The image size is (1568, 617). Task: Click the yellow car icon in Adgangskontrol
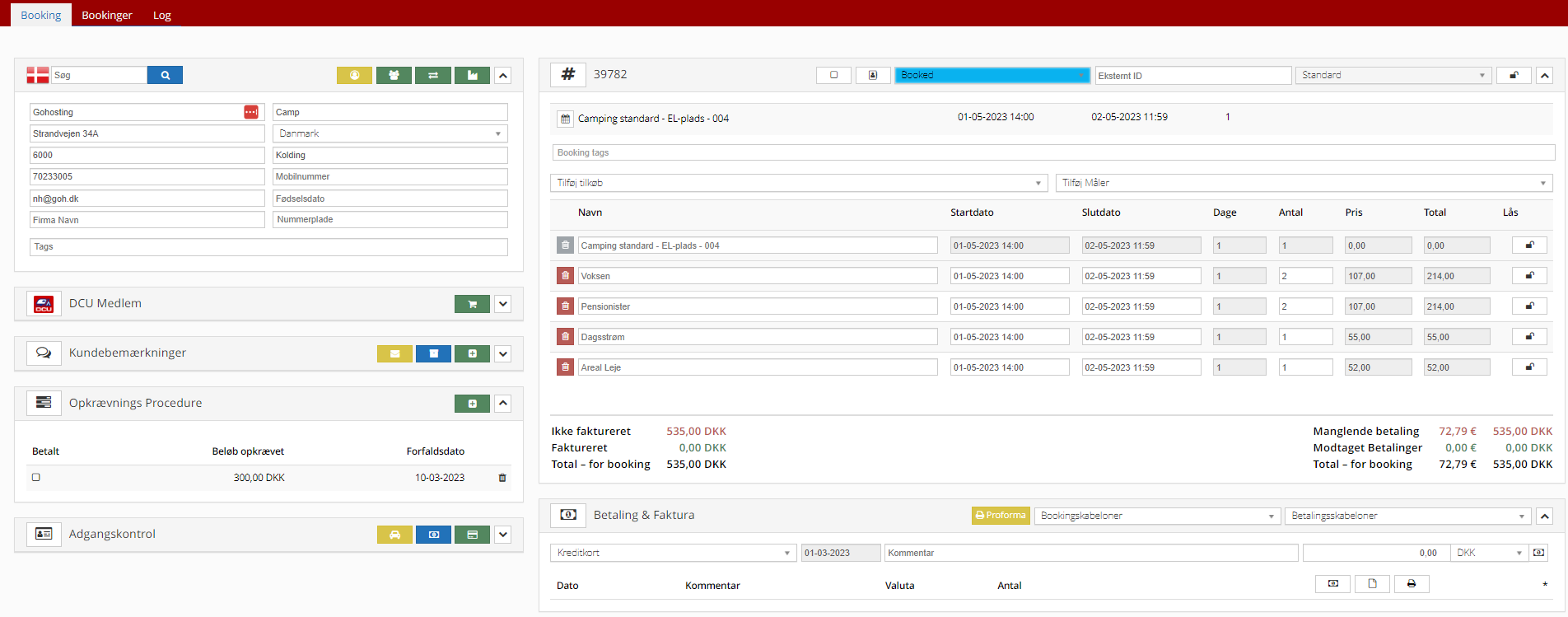(x=394, y=535)
